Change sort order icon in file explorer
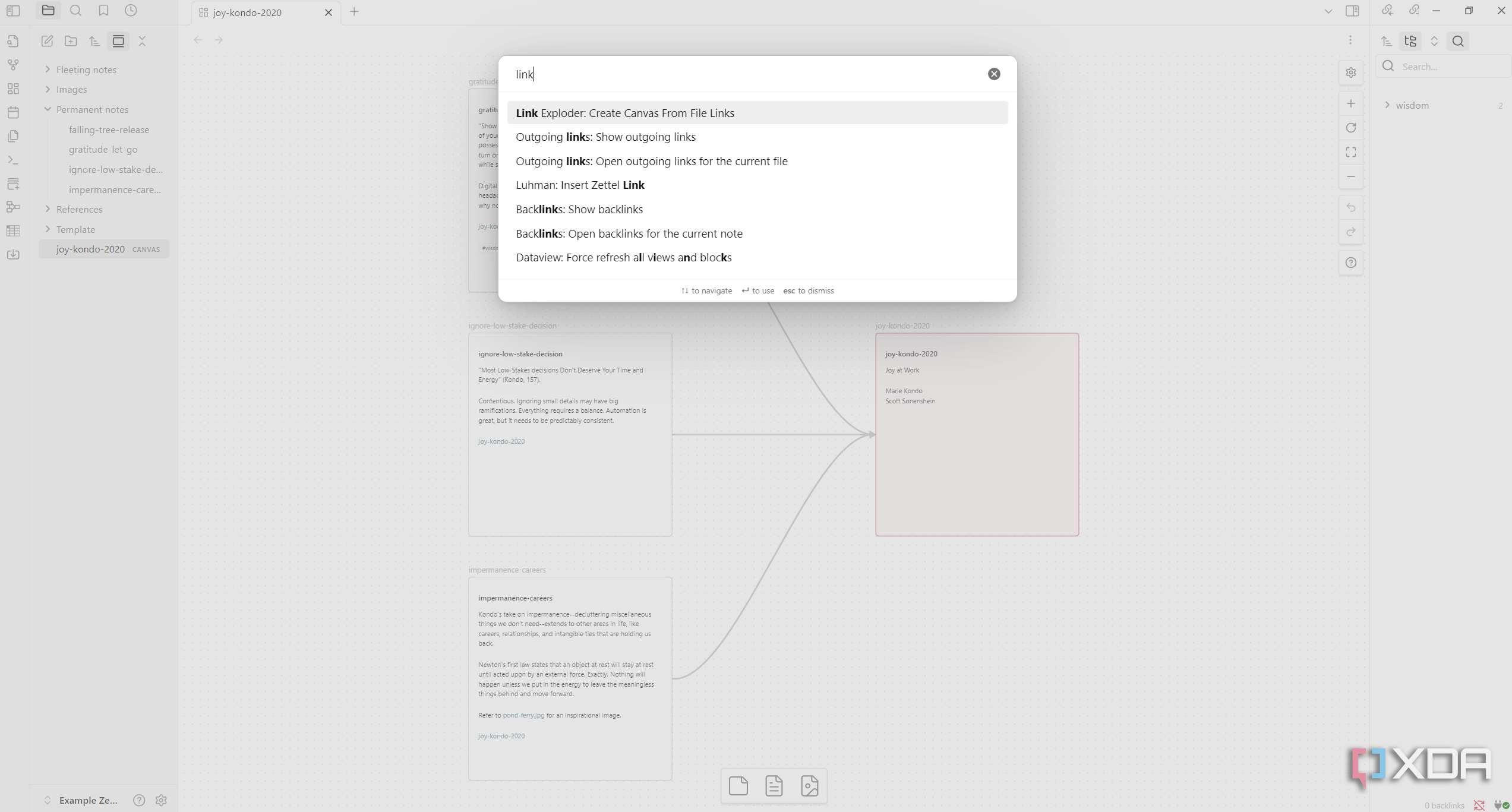The height and width of the screenshot is (812, 1512). tap(94, 41)
